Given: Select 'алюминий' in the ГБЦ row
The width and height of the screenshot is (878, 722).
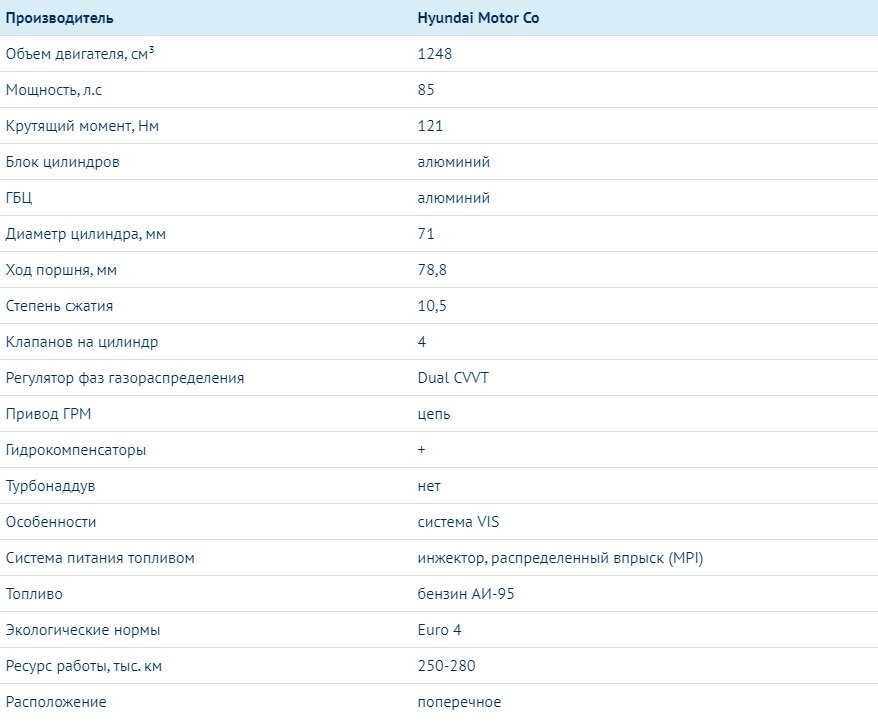Looking at the screenshot, I should click(454, 198).
